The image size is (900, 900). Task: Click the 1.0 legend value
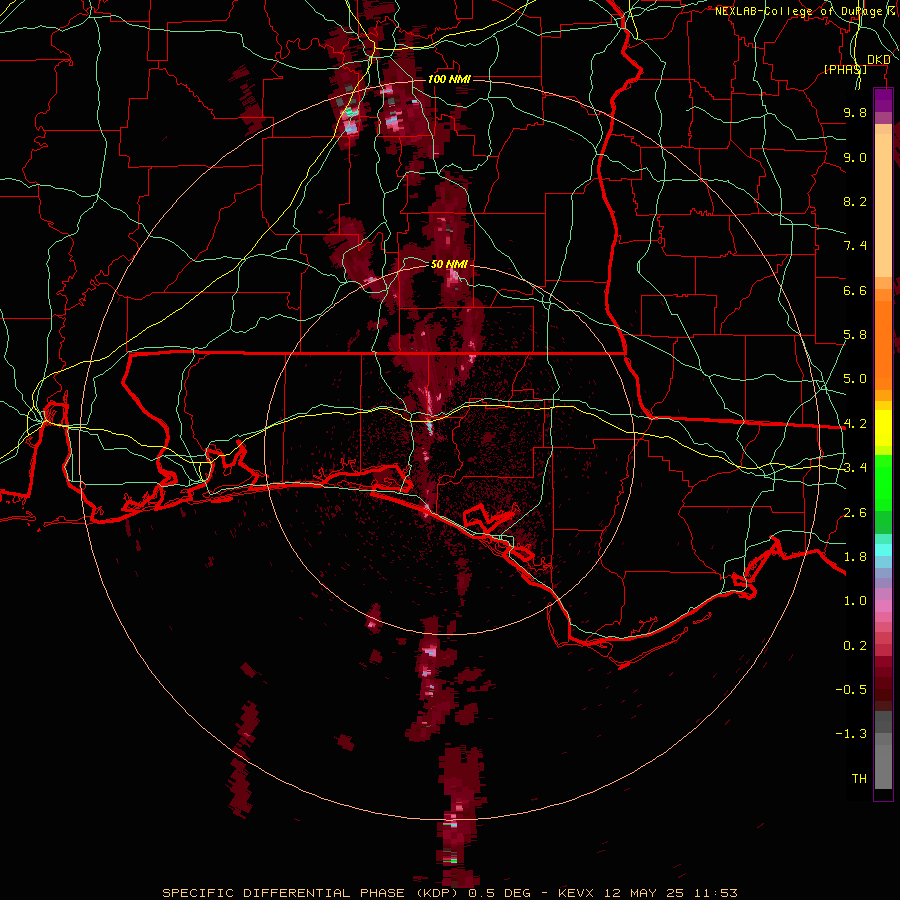(855, 601)
